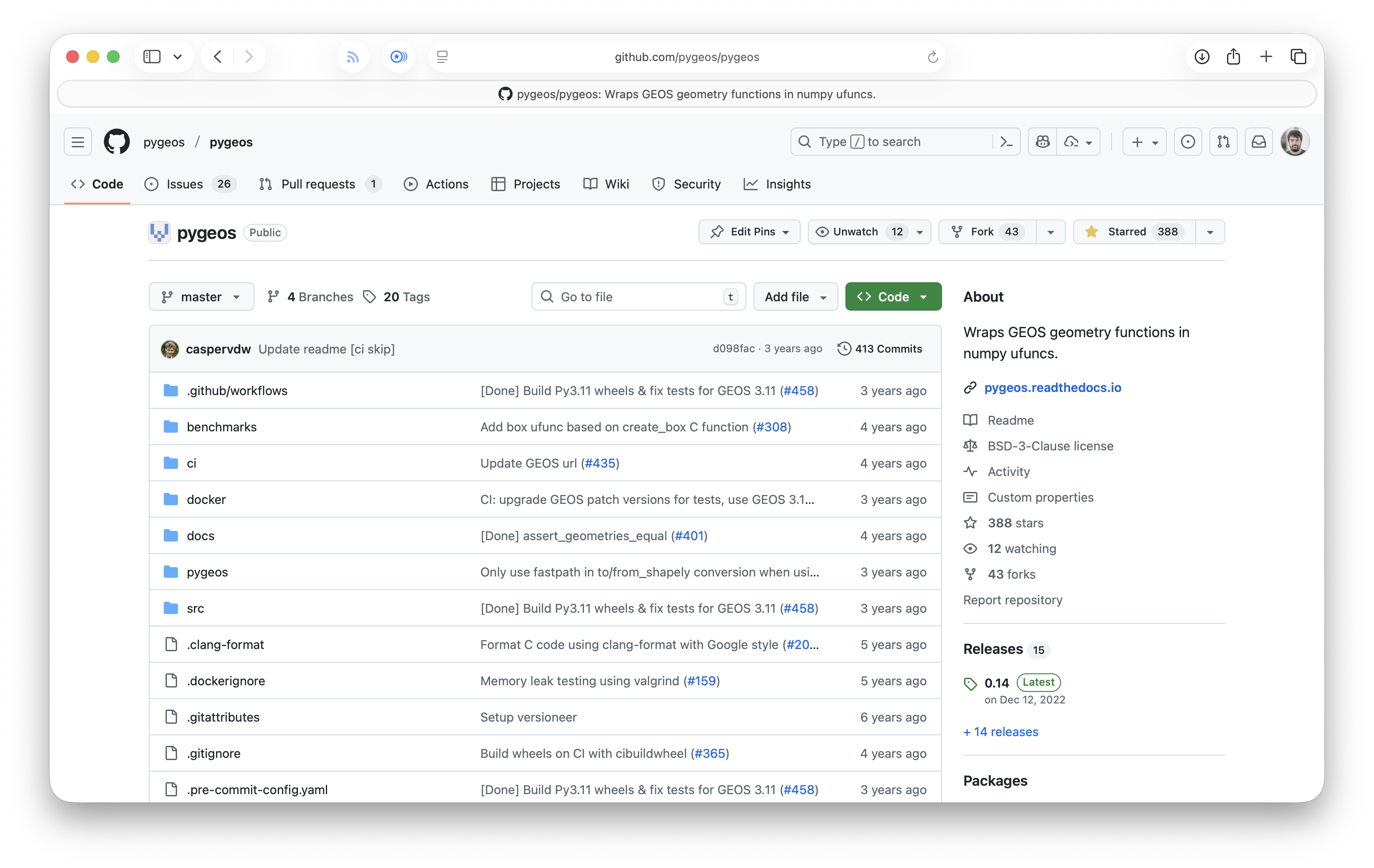Viewport: 1374px width, 868px height.
Task: Open the GitHub hamburger navigation menu
Action: (77, 142)
